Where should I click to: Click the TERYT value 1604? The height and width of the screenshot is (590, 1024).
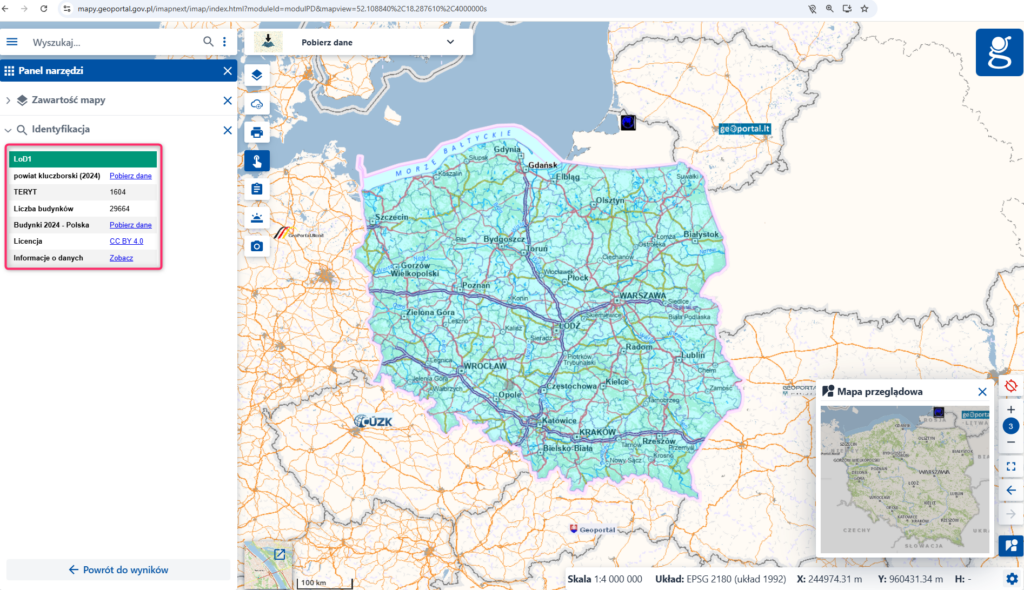click(118, 192)
